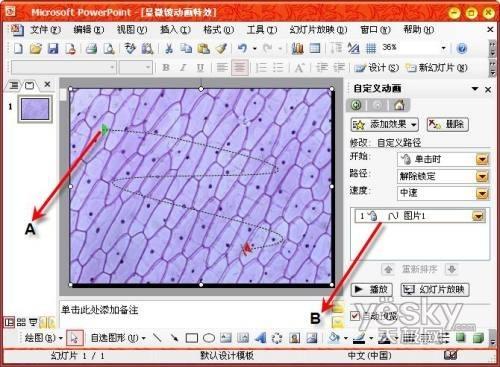Toggle the show grid icon
This screenshot has height=367, width=500.
tap(371, 49)
